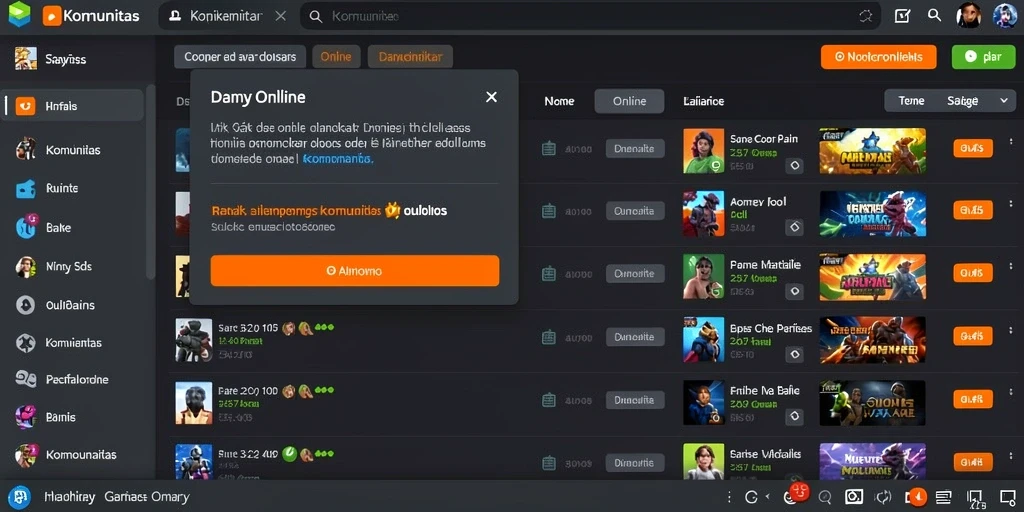Screen dimensions: 1024x512
Task: Click the list icon in bottom taskbar
Action: [x=944, y=497]
